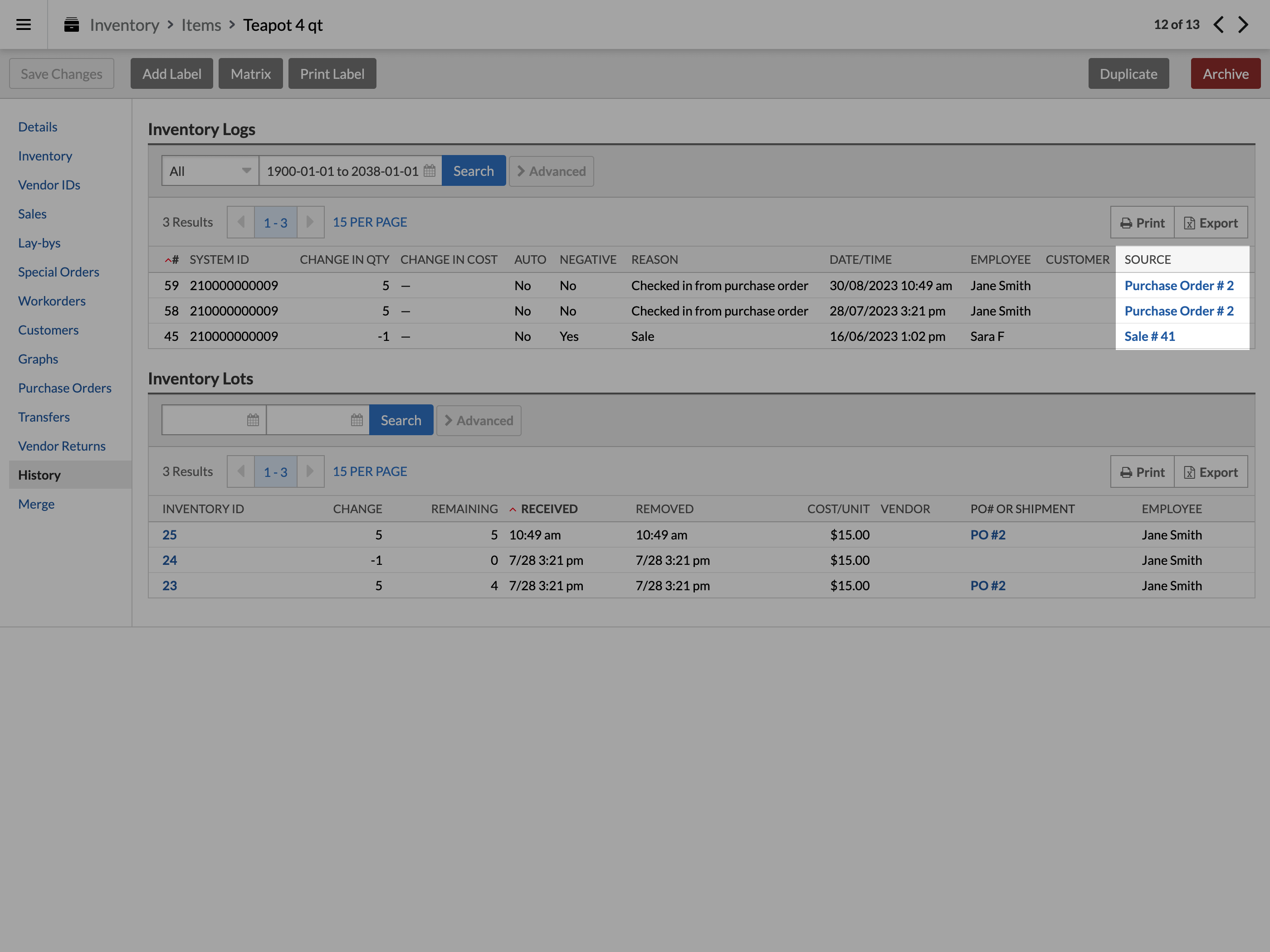Expand Advanced options in Inventory Lots
The height and width of the screenshot is (952, 1270).
pos(479,421)
